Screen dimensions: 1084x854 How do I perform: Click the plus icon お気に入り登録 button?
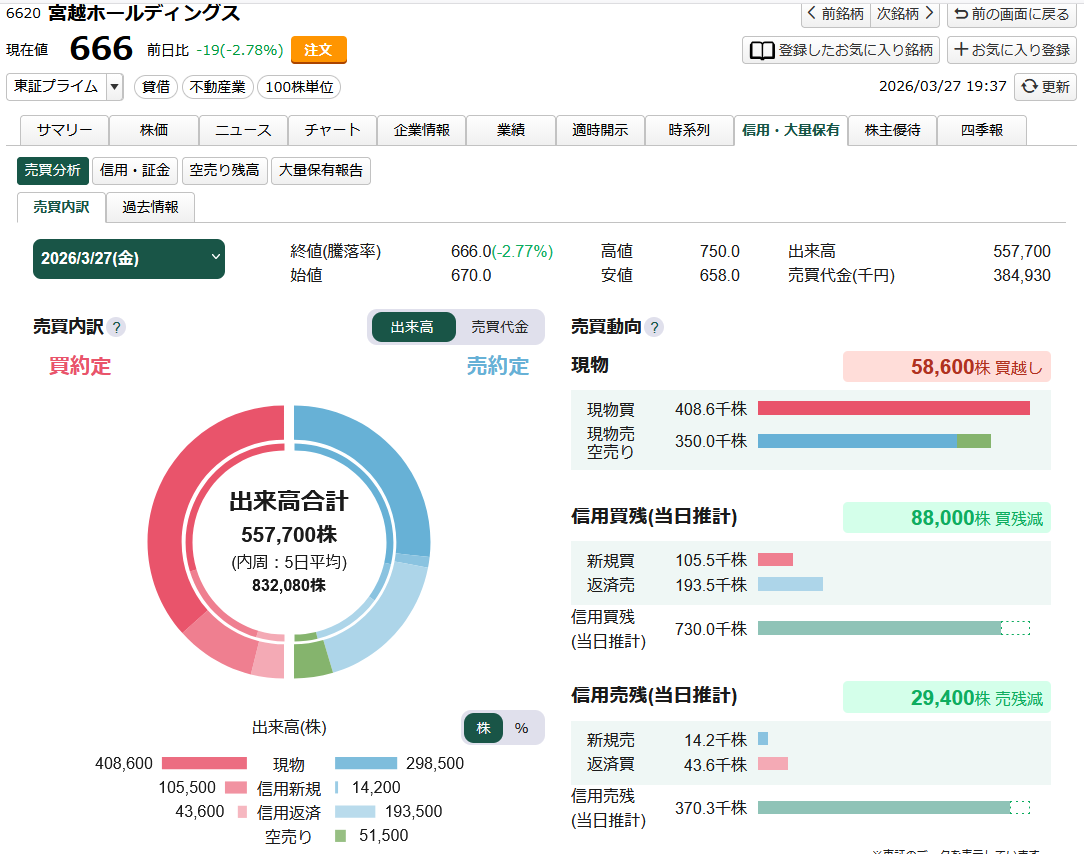(1011, 50)
